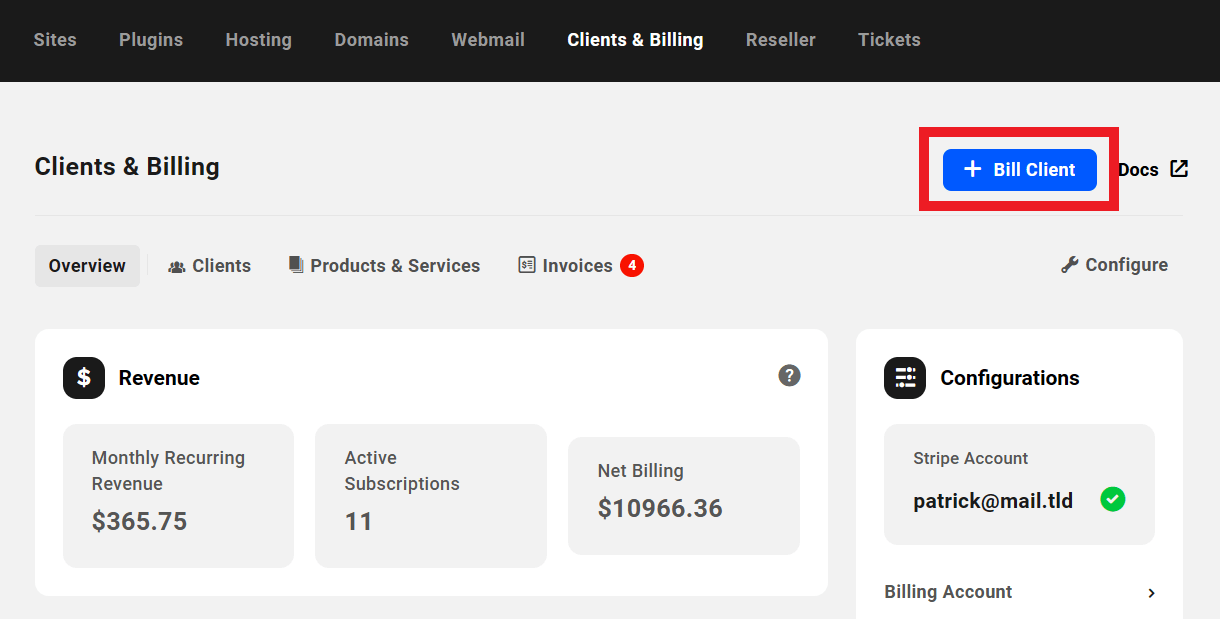Switch to the Invoices tab
Image resolution: width=1220 pixels, height=619 pixels.
pos(577,265)
